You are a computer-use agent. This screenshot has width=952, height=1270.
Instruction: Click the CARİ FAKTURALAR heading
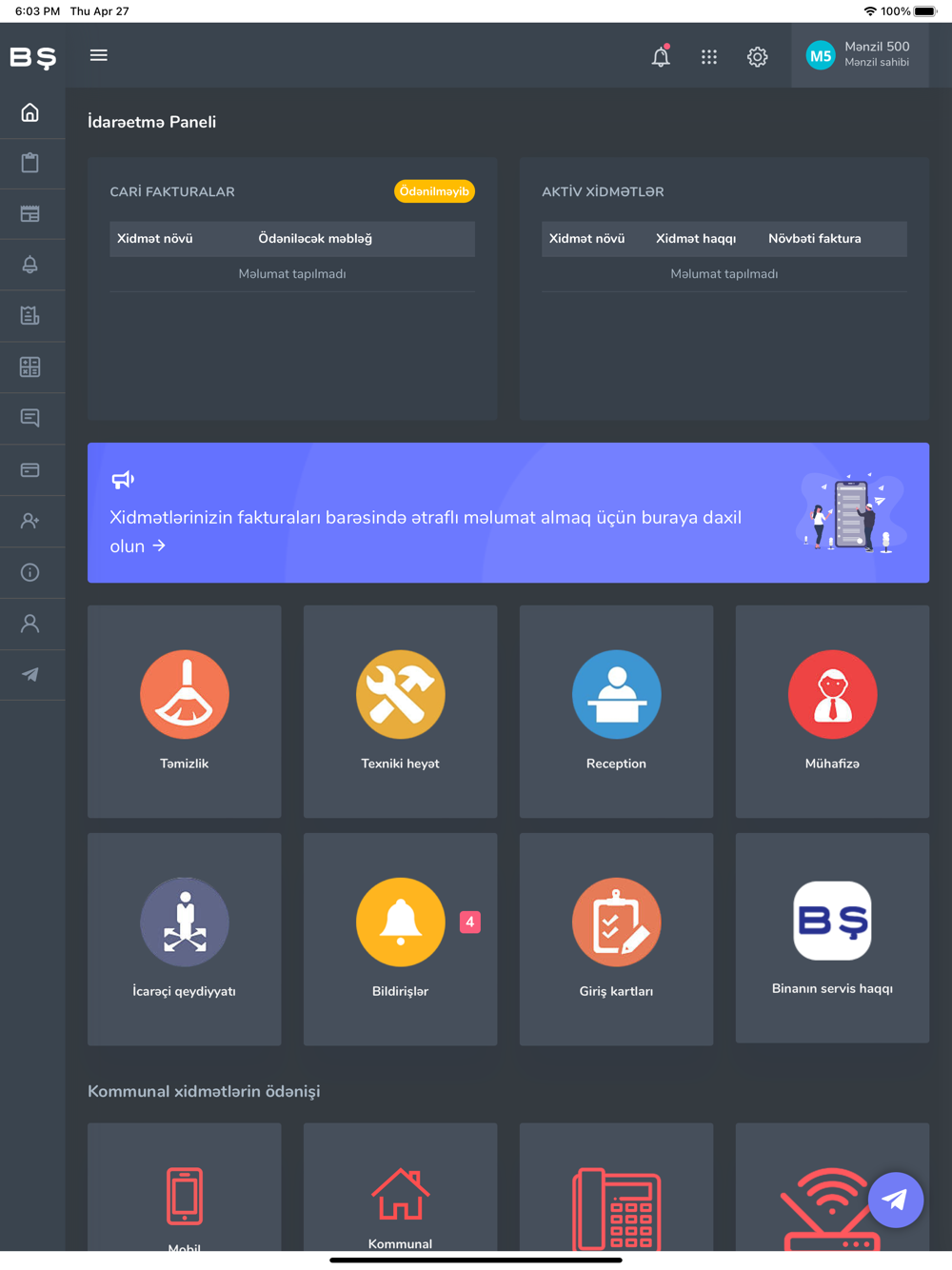172,191
